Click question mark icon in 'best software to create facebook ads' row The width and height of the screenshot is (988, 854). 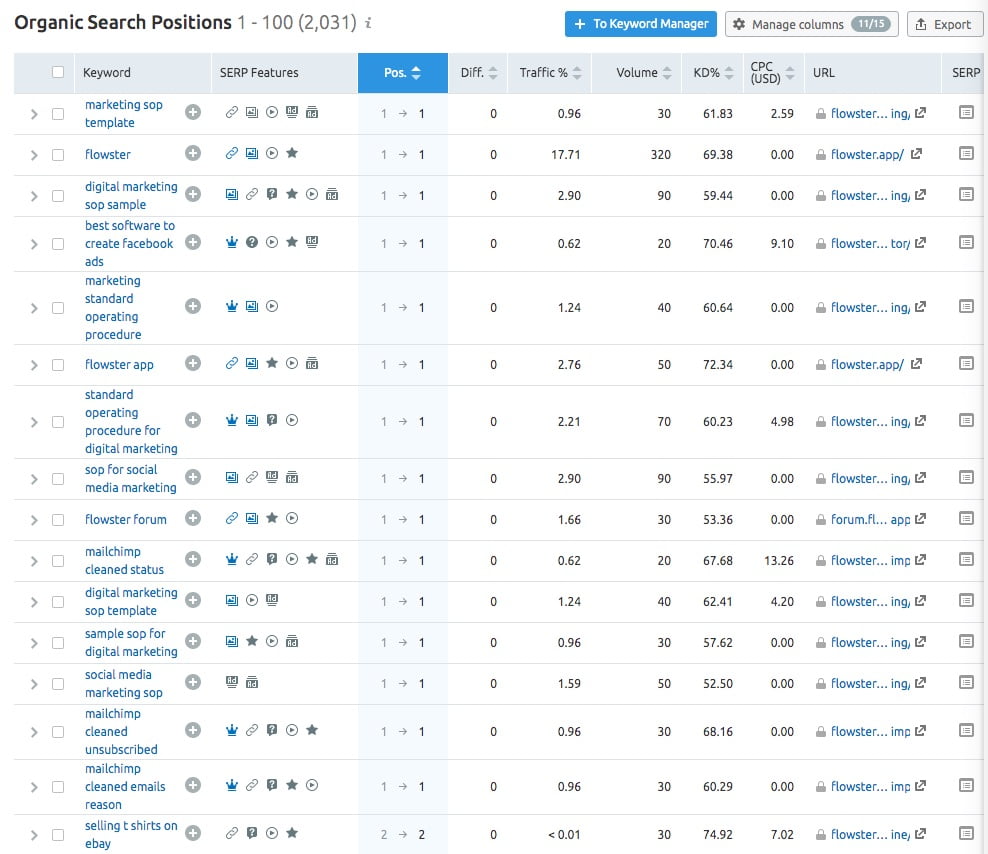point(252,242)
